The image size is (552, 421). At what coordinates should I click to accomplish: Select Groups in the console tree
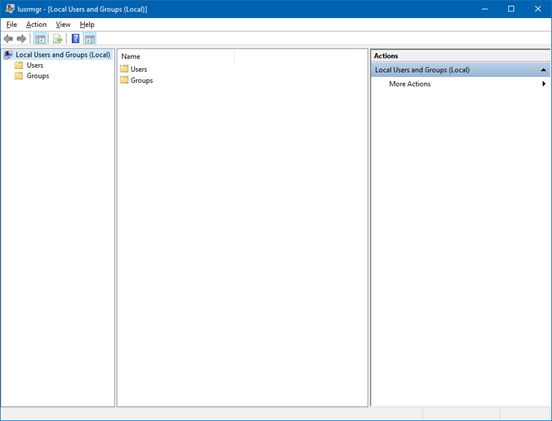tap(38, 76)
